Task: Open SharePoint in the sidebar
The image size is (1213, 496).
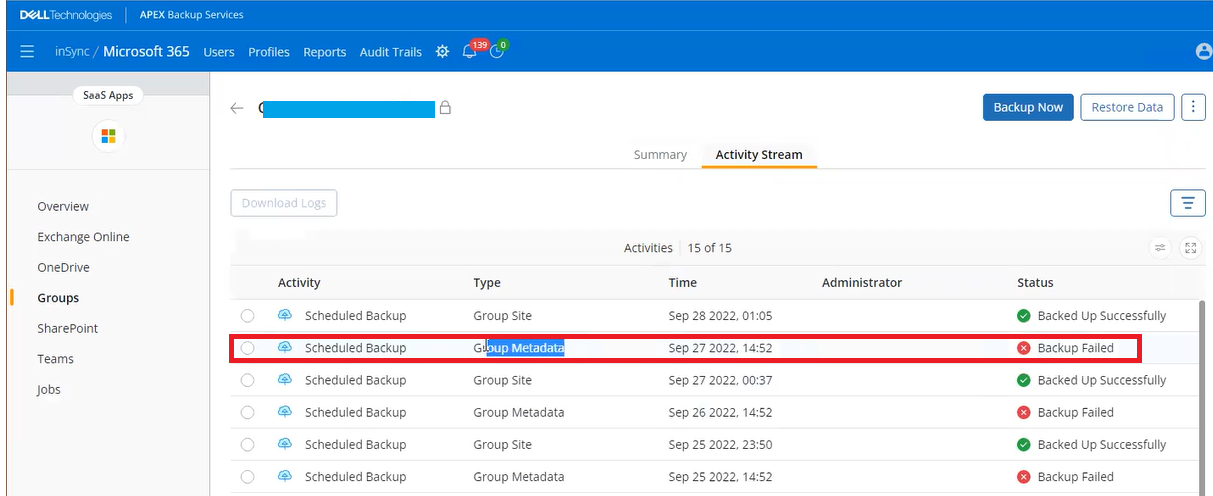Action: coord(68,328)
